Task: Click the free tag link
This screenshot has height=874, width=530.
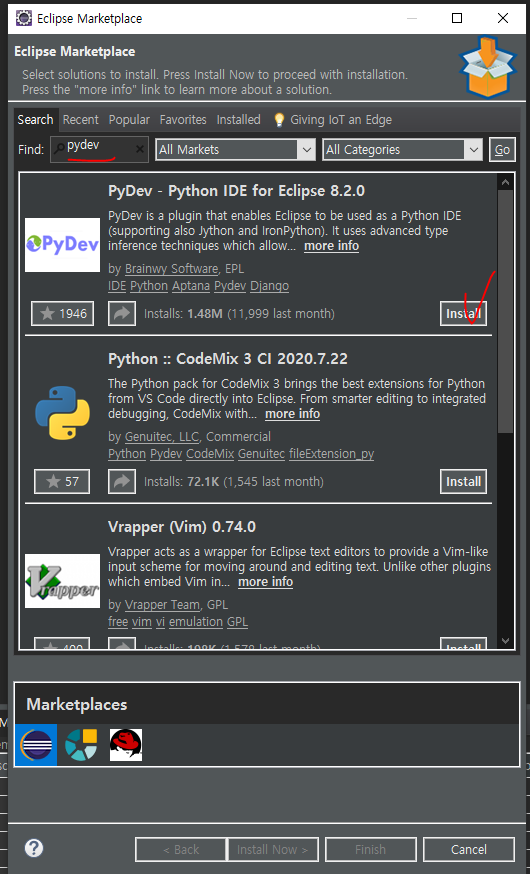Action: click(x=118, y=621)
